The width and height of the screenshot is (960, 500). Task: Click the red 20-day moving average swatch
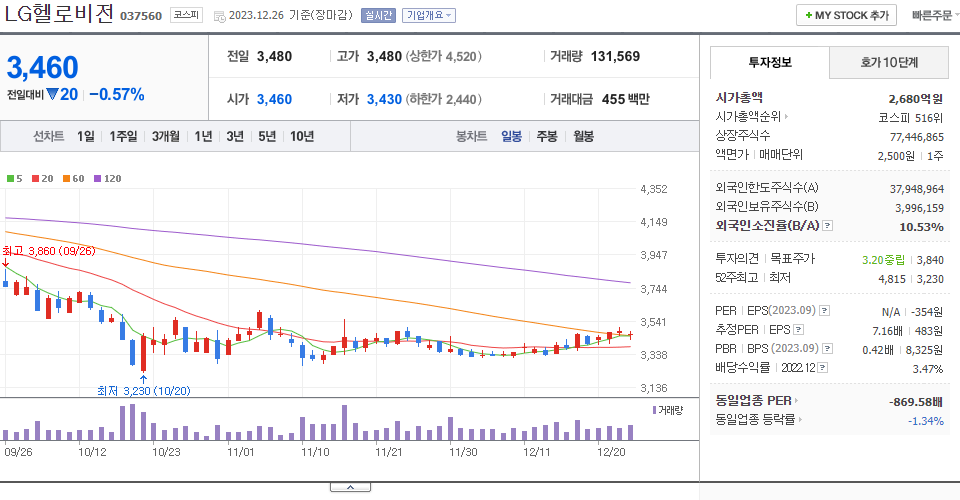(36, 179)
